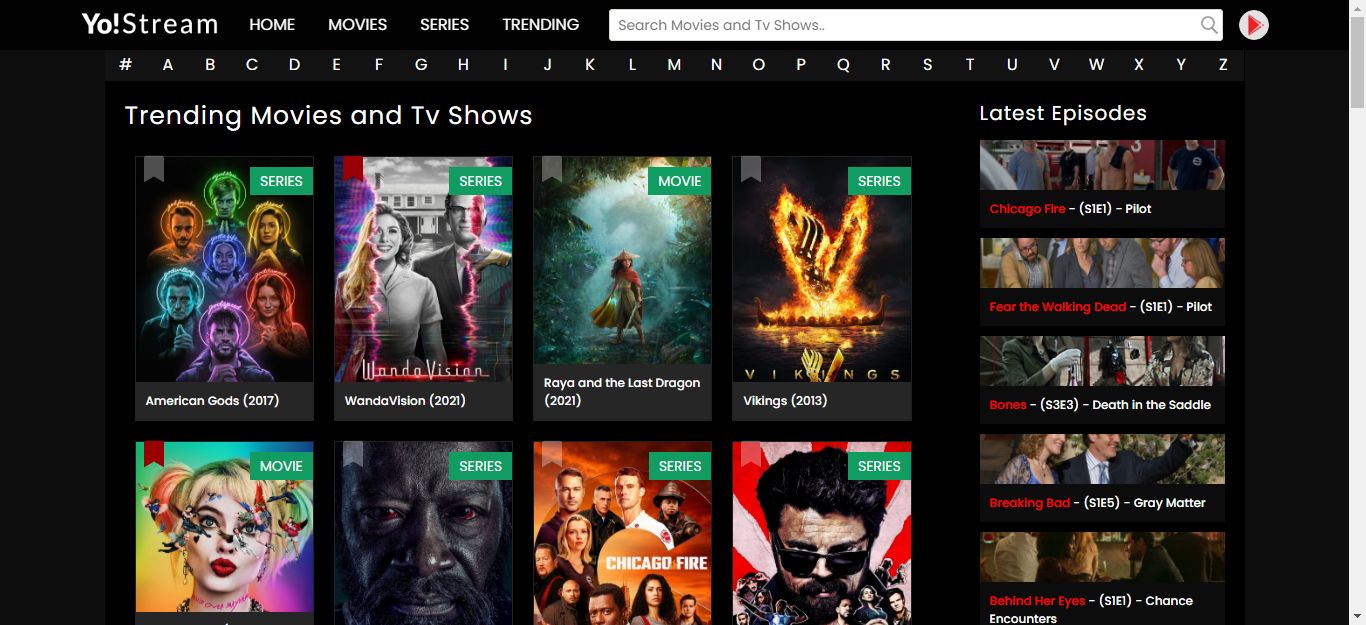The image size is (1366, 625).
Task: Toggle bookmark on WandaVision card
Action: click(x=352, y=169)
